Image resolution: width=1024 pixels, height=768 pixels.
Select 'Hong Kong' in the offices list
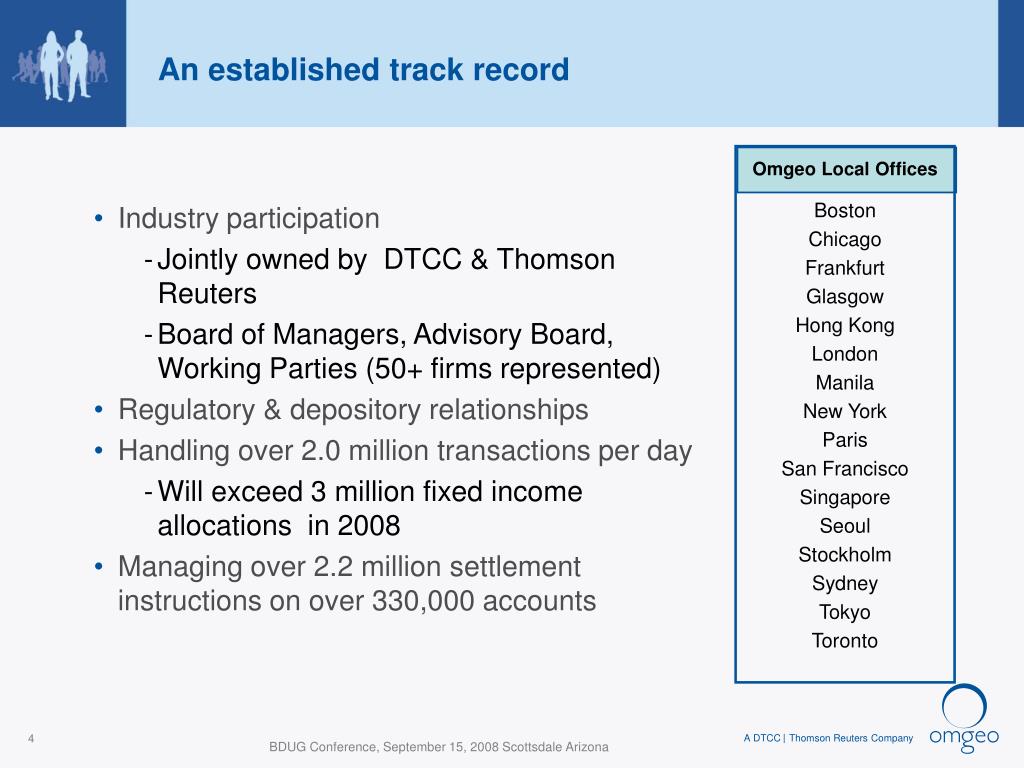coord(844,325)
